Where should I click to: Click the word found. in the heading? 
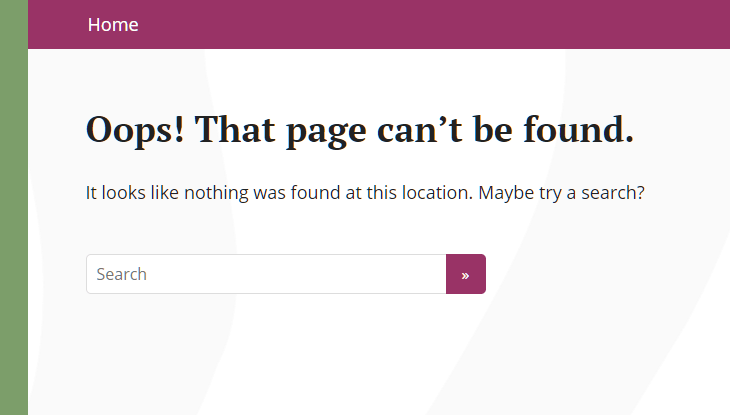click(x=579, y=129)
